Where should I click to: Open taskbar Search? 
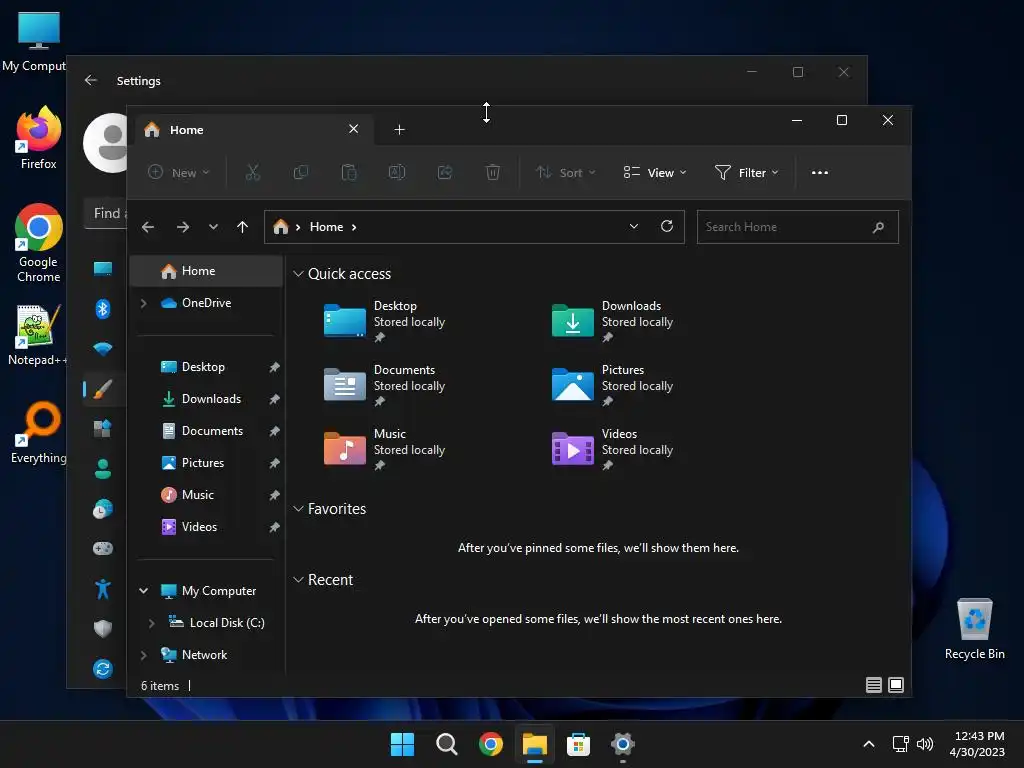[447, 744]
